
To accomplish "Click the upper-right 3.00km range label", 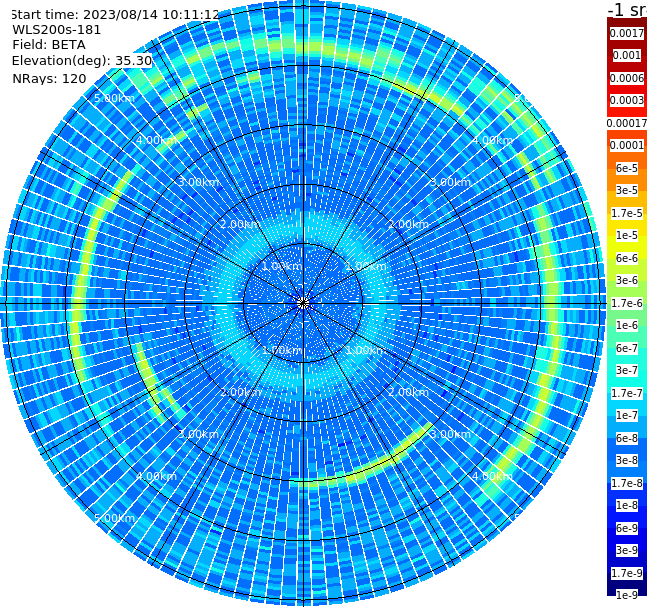I will pos(450,182).
